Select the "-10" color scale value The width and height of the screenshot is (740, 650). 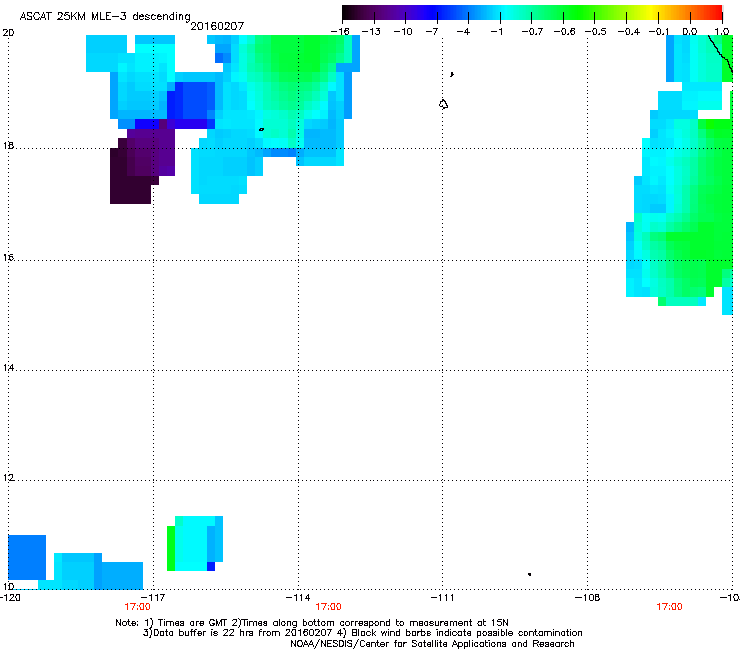click(403, 31)
